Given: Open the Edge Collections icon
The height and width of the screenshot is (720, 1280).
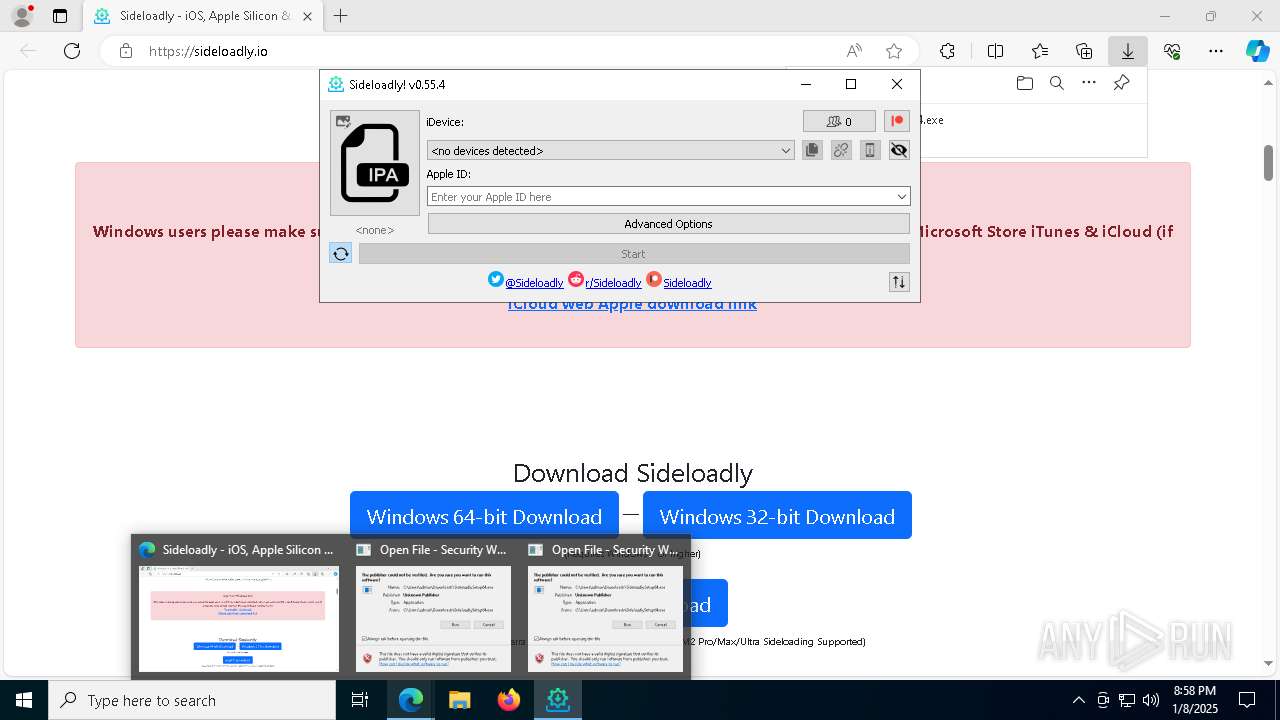Looking at the screenshot, I should click(1084, 51).
